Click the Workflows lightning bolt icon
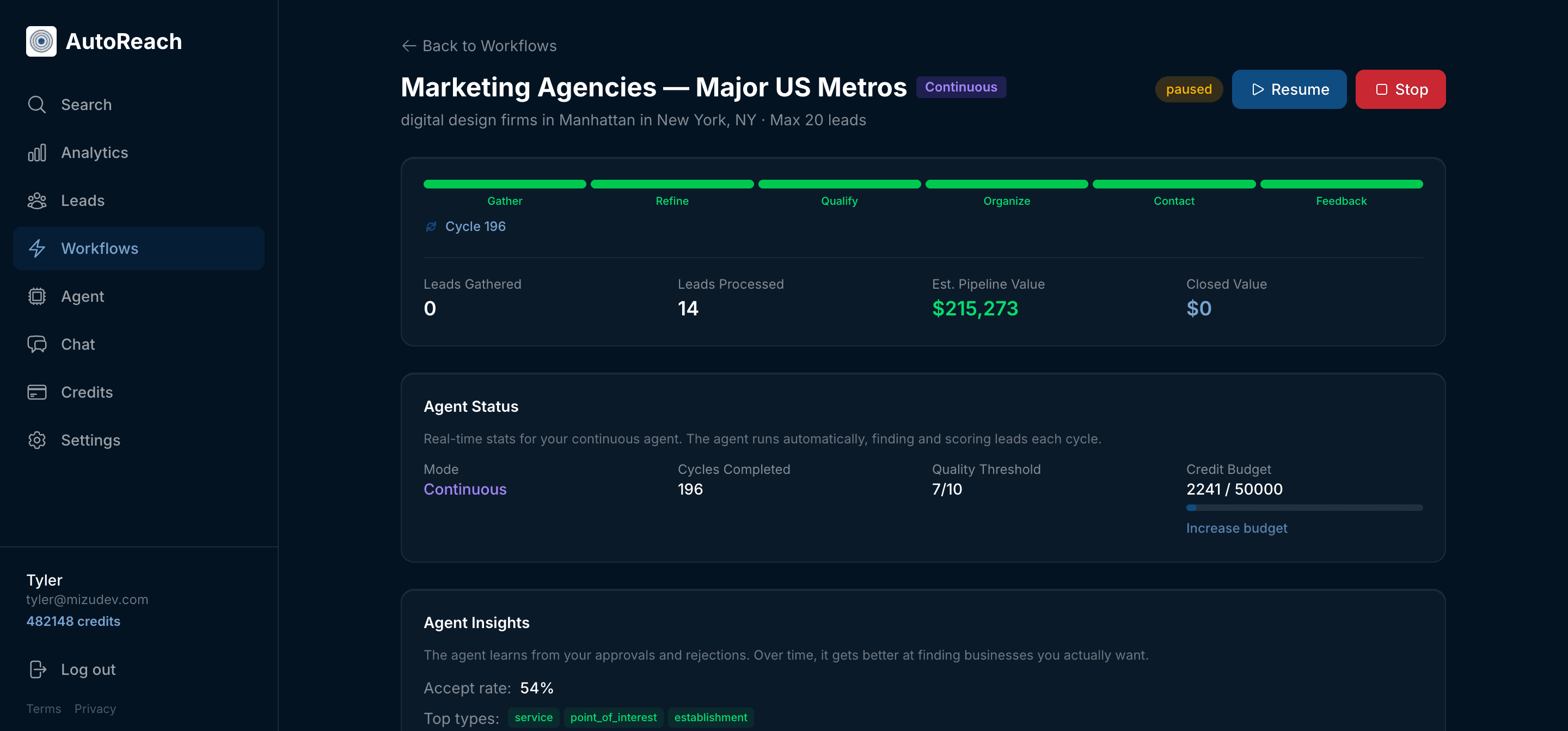This screenshot has height=731, width=1568. click(37, 248)
